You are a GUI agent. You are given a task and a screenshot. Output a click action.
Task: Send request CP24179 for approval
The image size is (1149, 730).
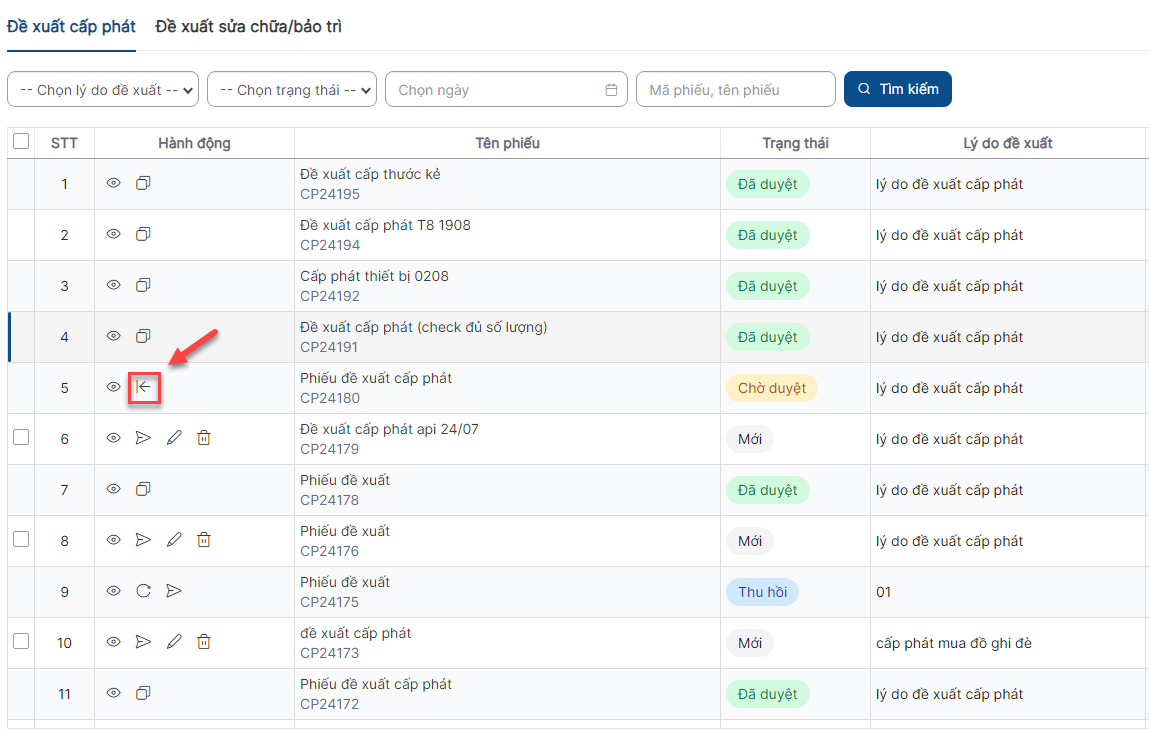(x=144, y=438)
